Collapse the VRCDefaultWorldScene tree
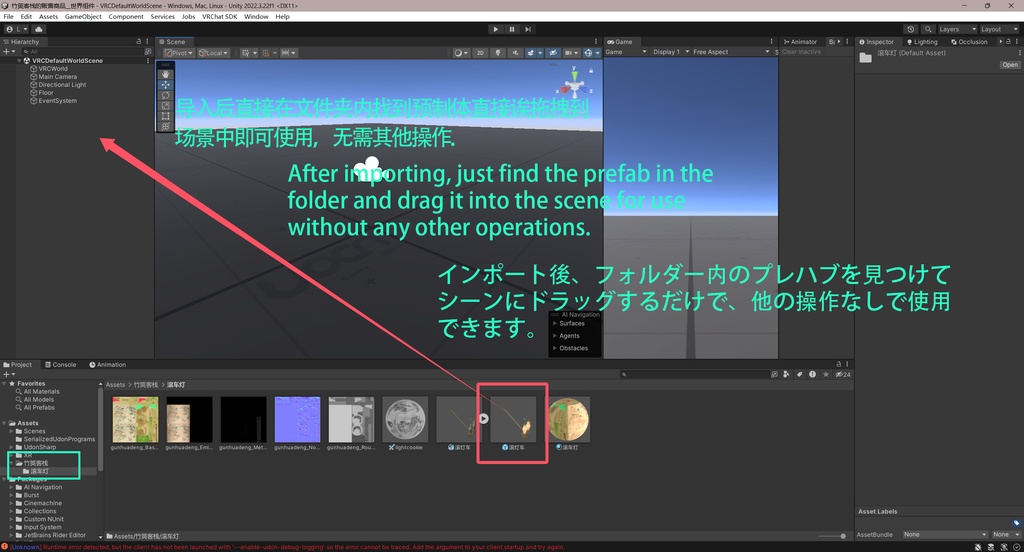 20,60
